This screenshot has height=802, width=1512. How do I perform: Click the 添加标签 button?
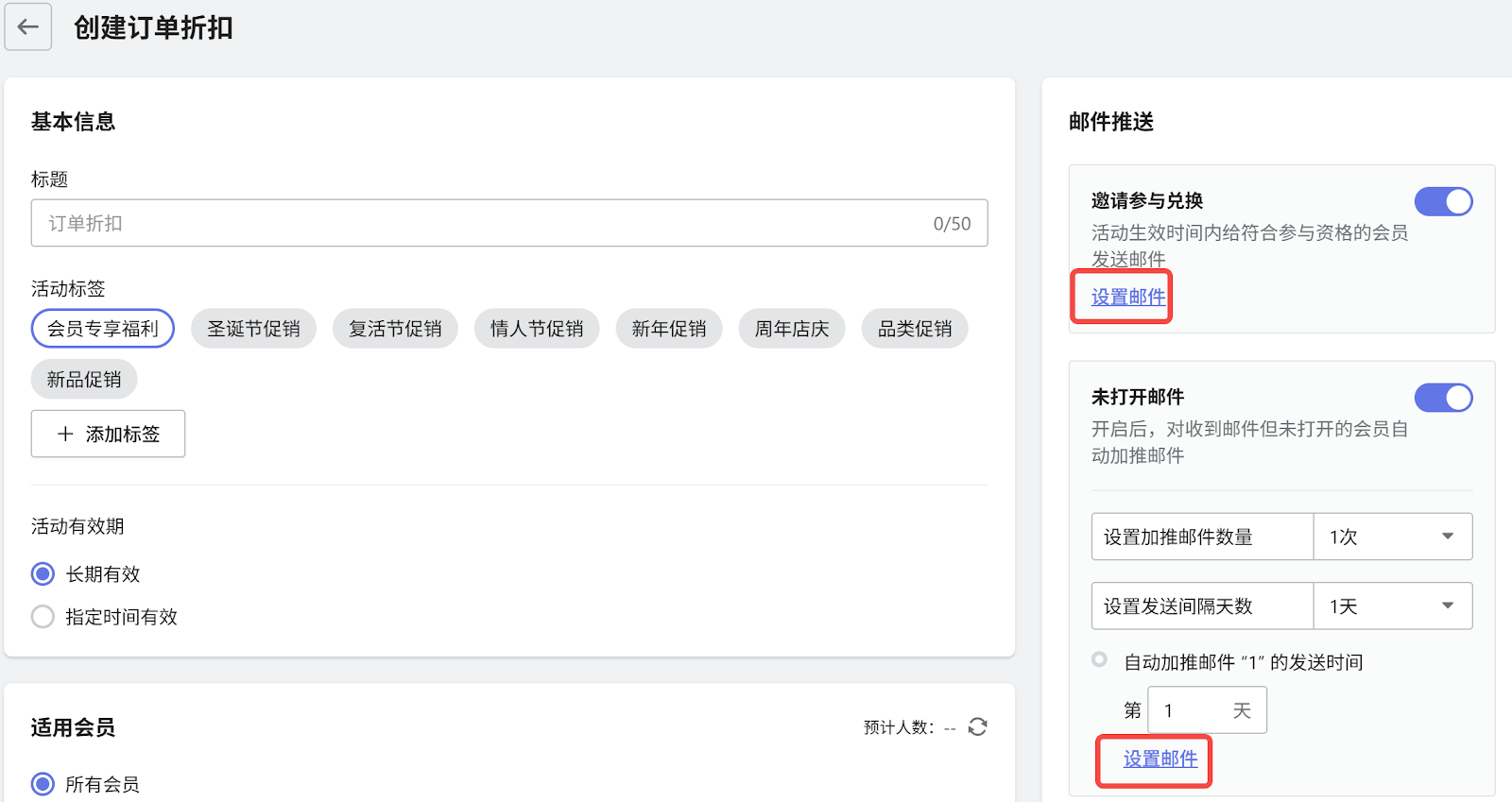pyautogui.click(x=108, y=434)
